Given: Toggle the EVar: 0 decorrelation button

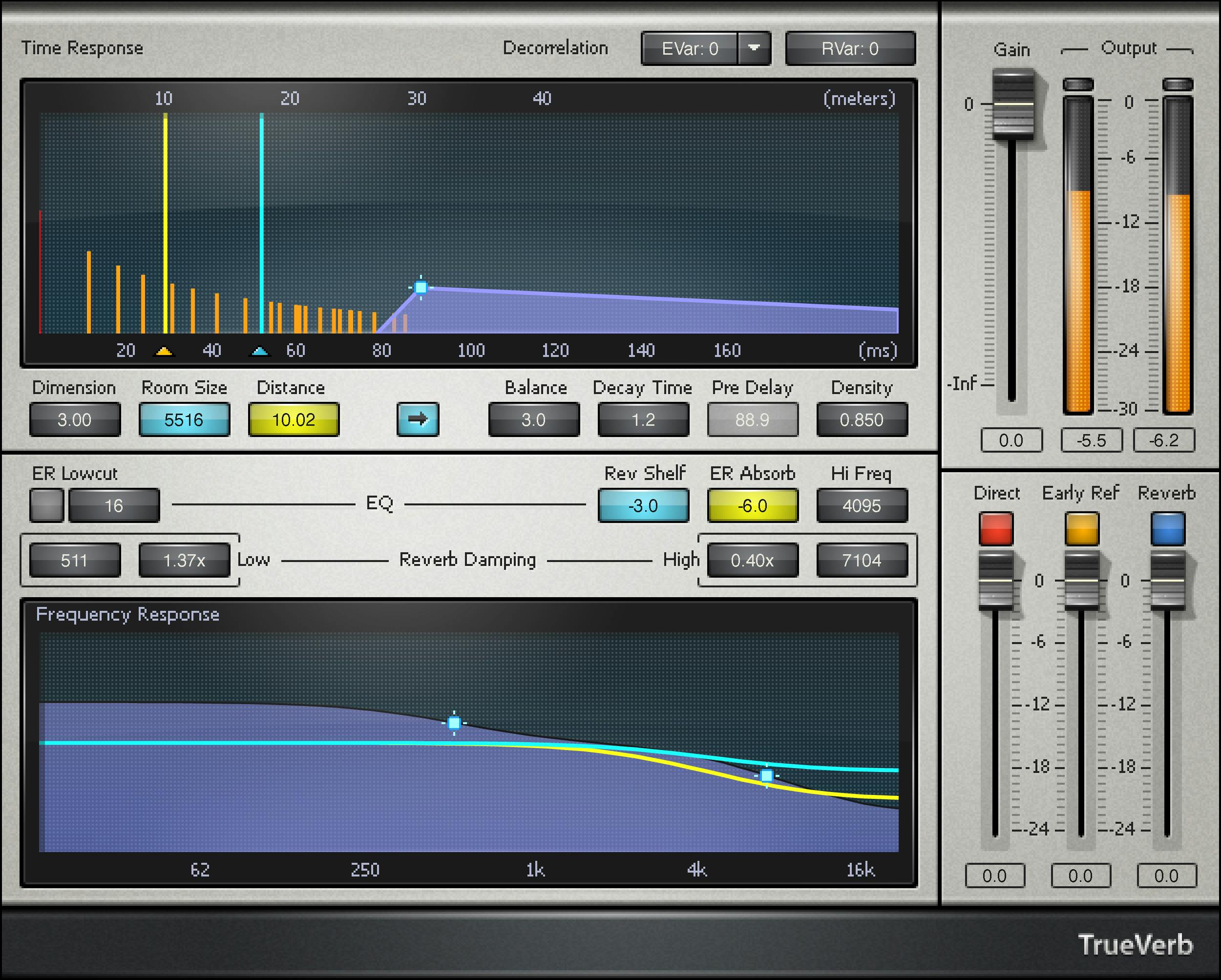Looking at the screenshot, I should pos(693,49).
